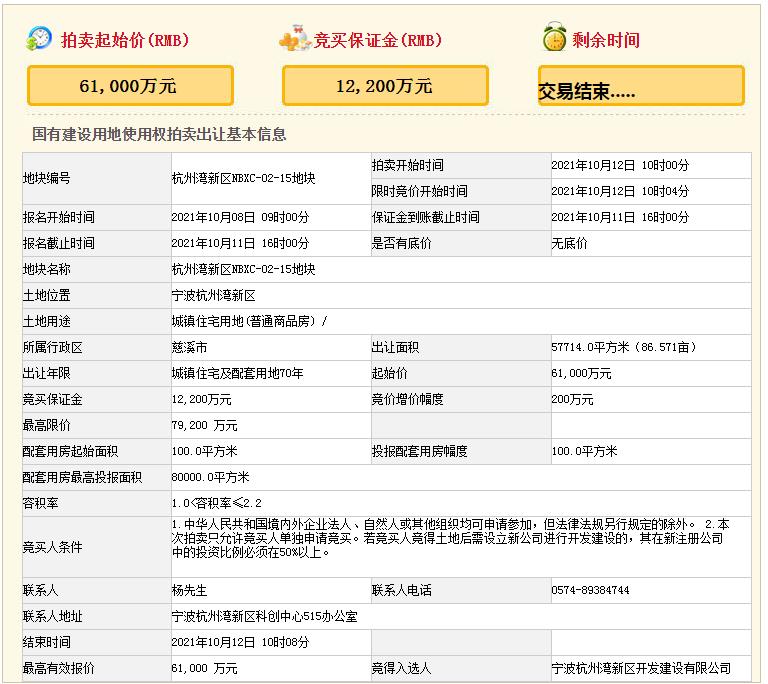Image resolution: width=768 pixels, height=684 pixels.
Task: Click the 土地位置 label
Action: pyautogui.click(x=47, y=295)
